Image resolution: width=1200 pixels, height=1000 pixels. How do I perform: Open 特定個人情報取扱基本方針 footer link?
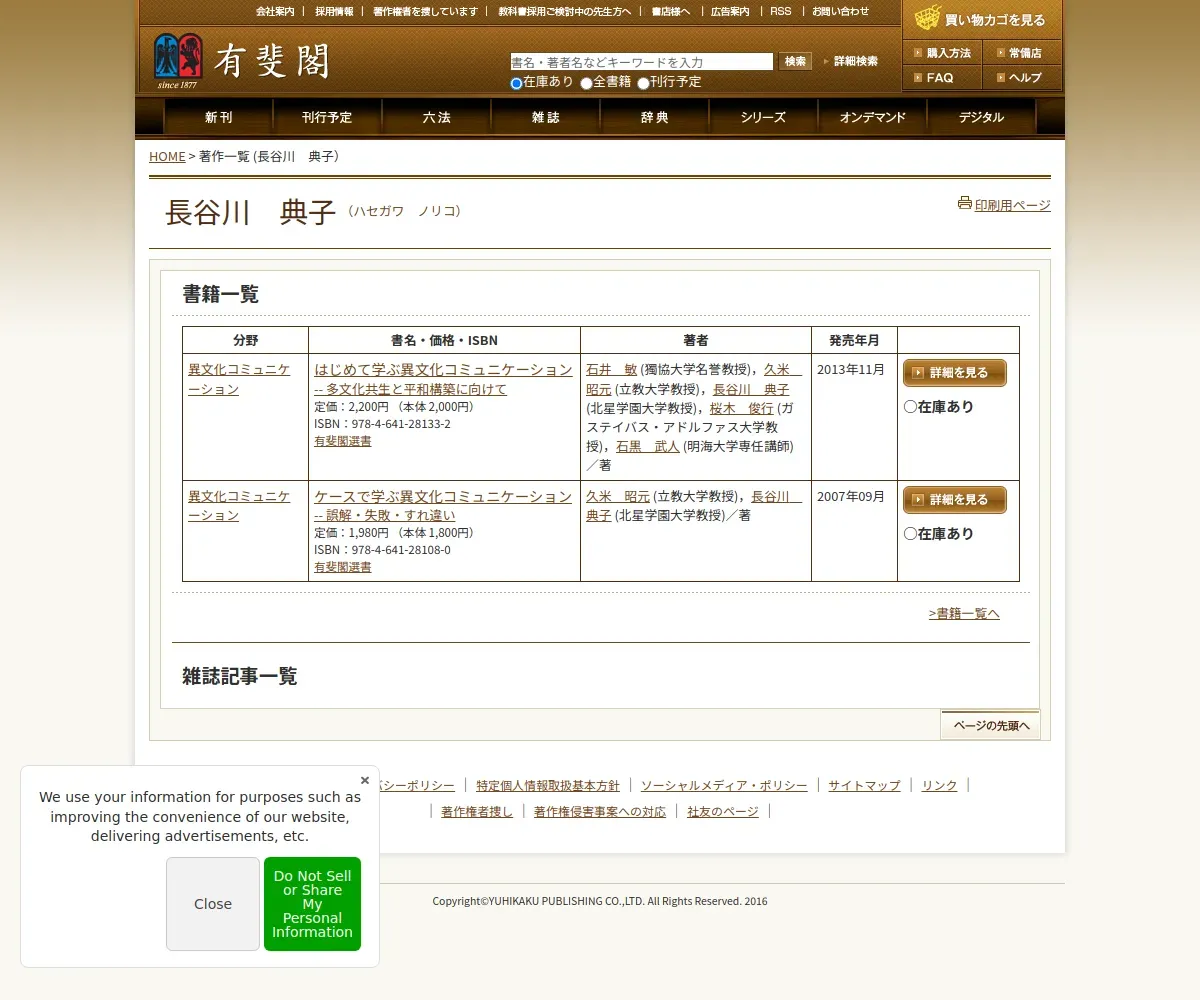(548, 785)
